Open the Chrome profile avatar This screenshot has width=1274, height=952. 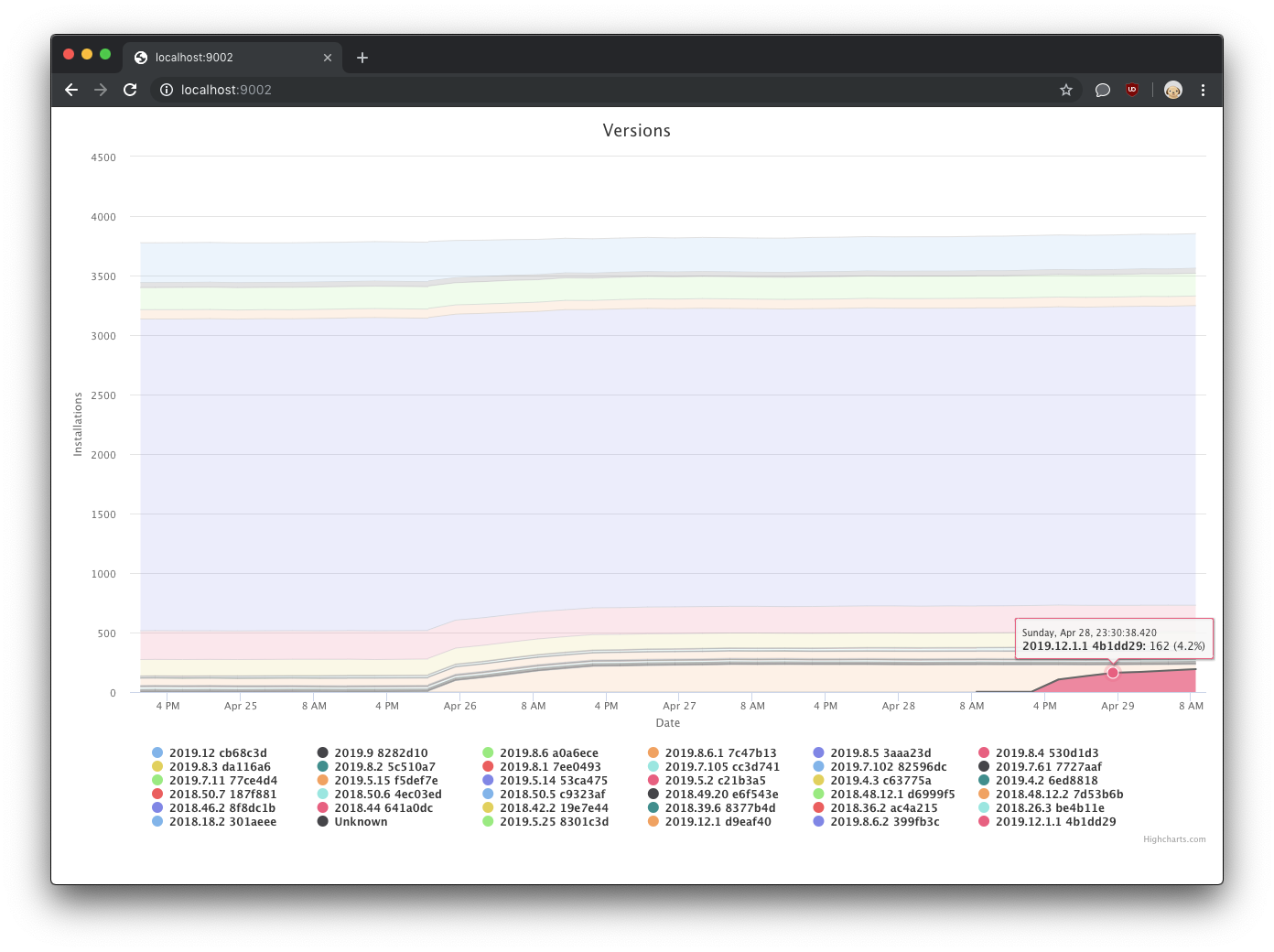pyautogui.click(x=1173, y=90)
